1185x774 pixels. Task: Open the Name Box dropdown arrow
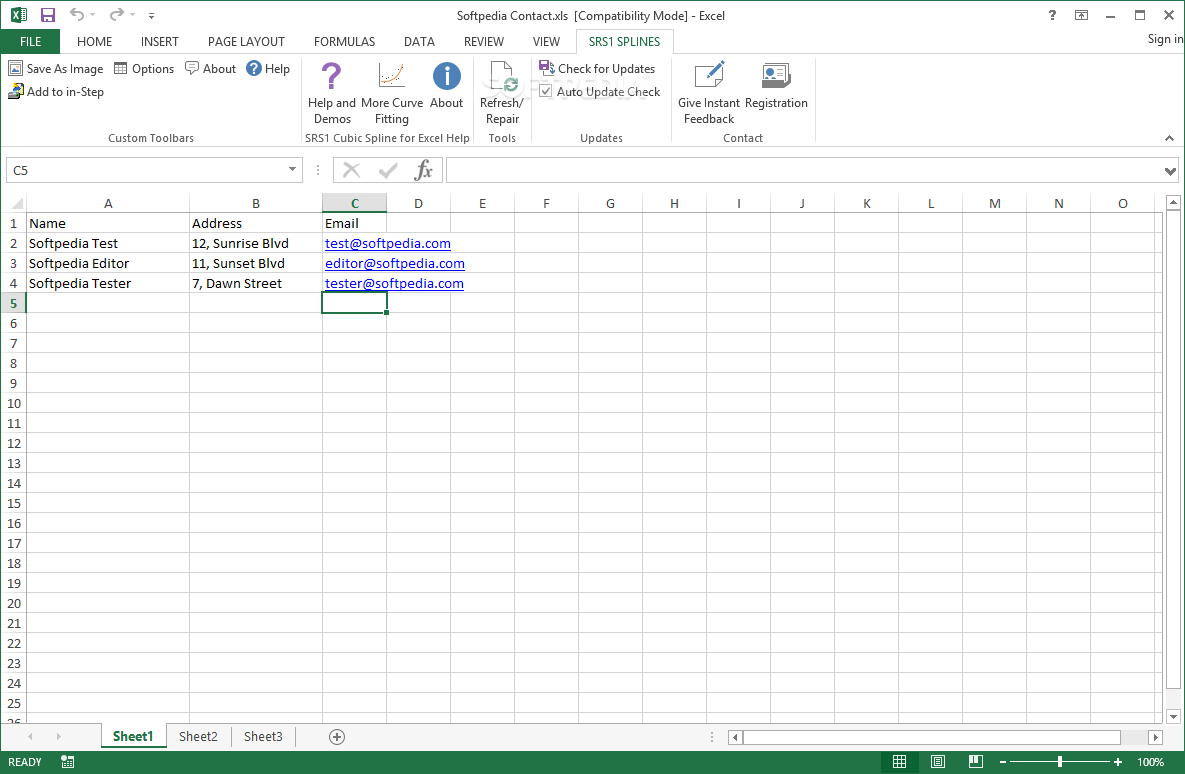click(x=292, y=170)
